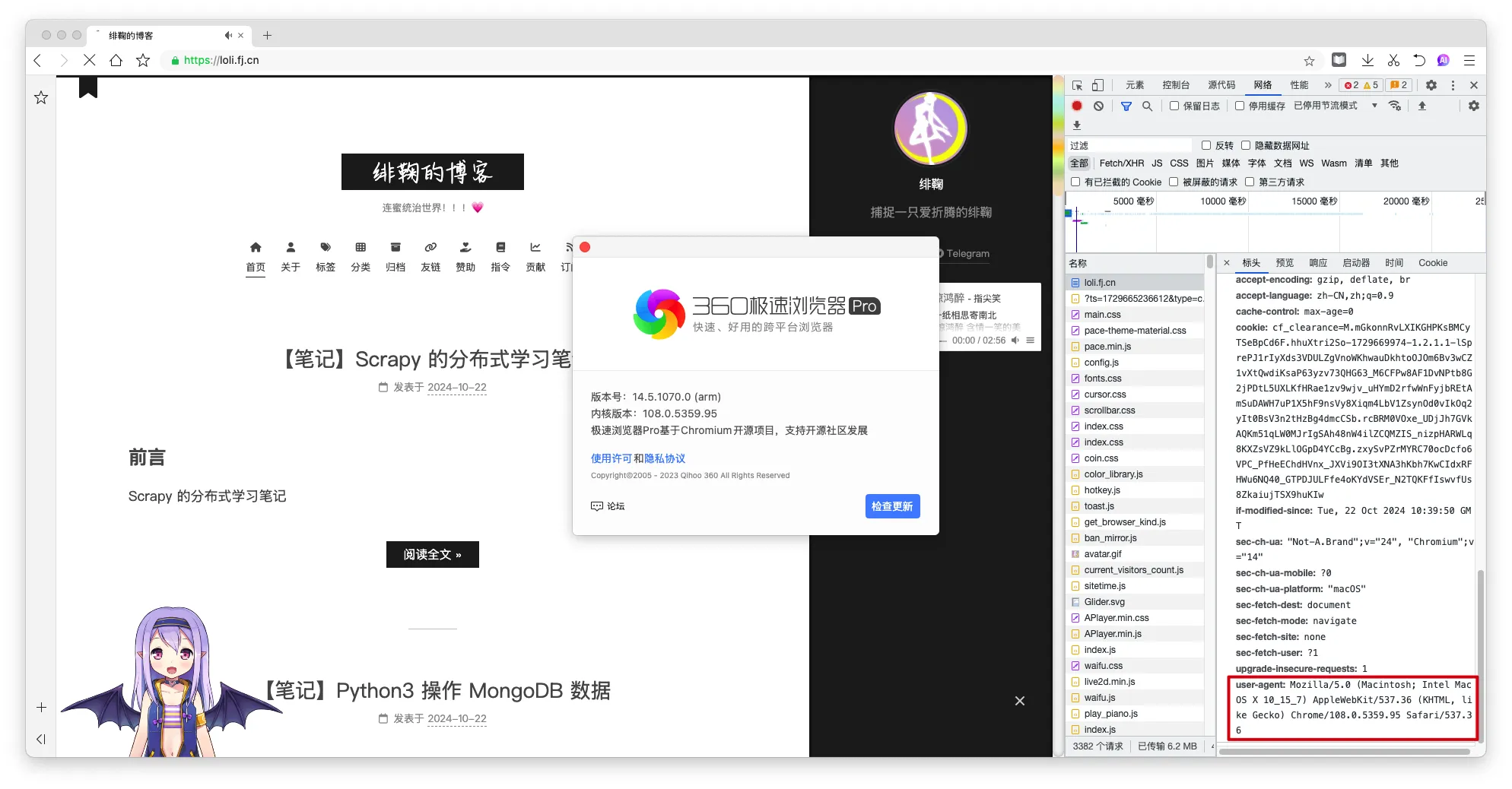Toggle the device toolbar icon in DevTools
Viewport: 1512px width, 789px height.
[x=1097, y=85]
